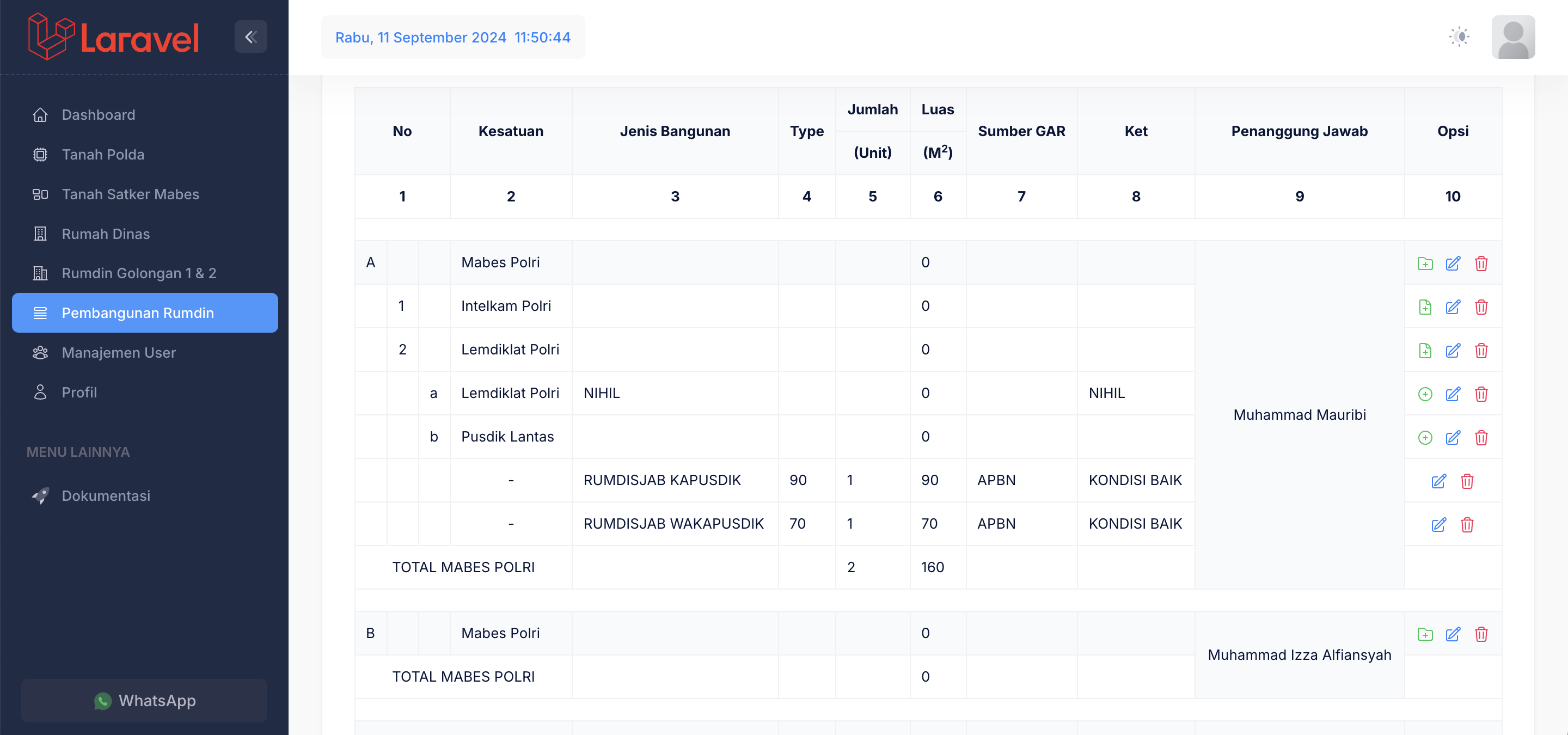This screenshot has height=735, width=1568.
Task: Add file under Lemdiklat Polri row 2
Action: (x=1424, y=351)
